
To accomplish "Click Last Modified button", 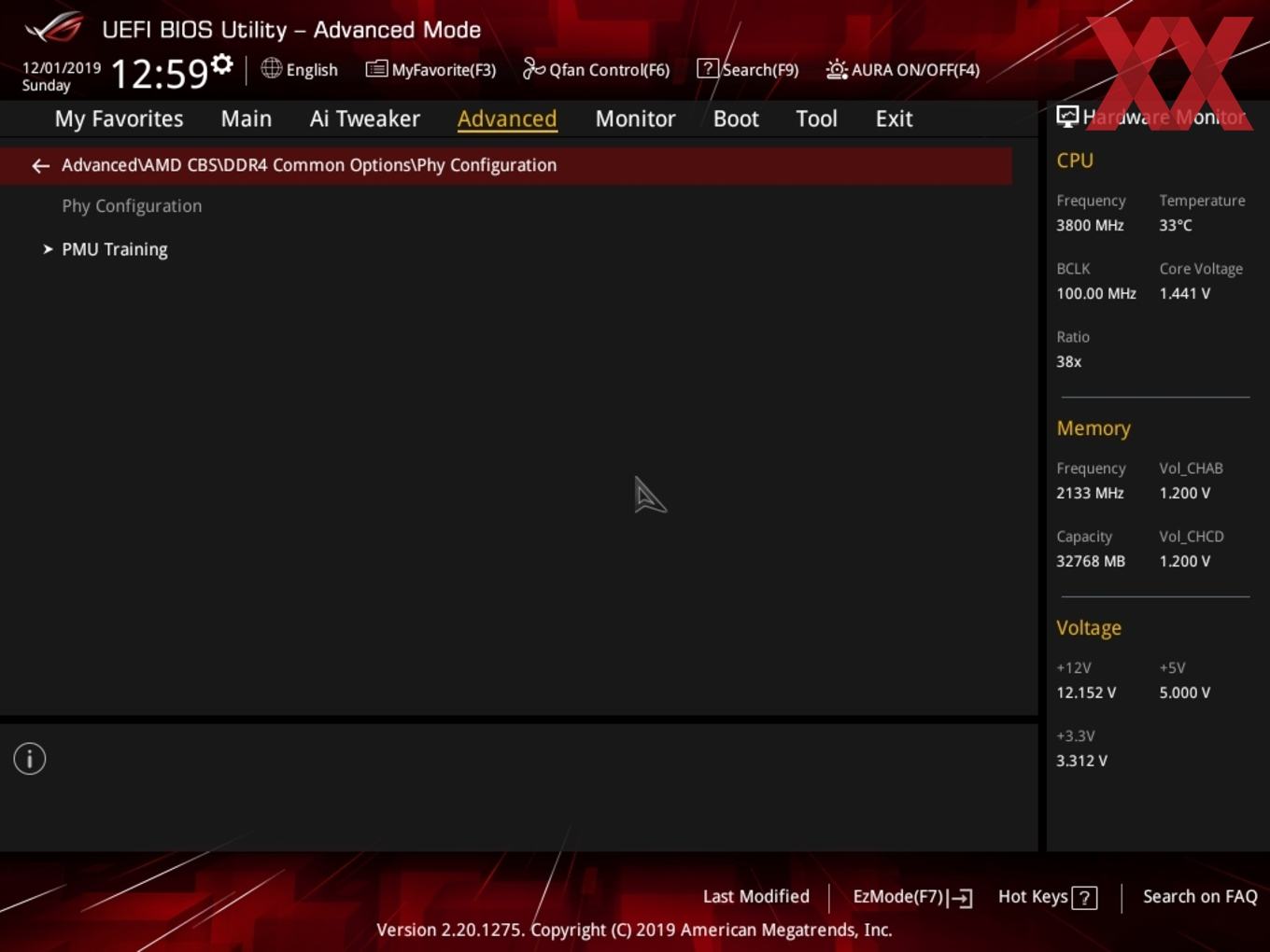I will 755,896.
